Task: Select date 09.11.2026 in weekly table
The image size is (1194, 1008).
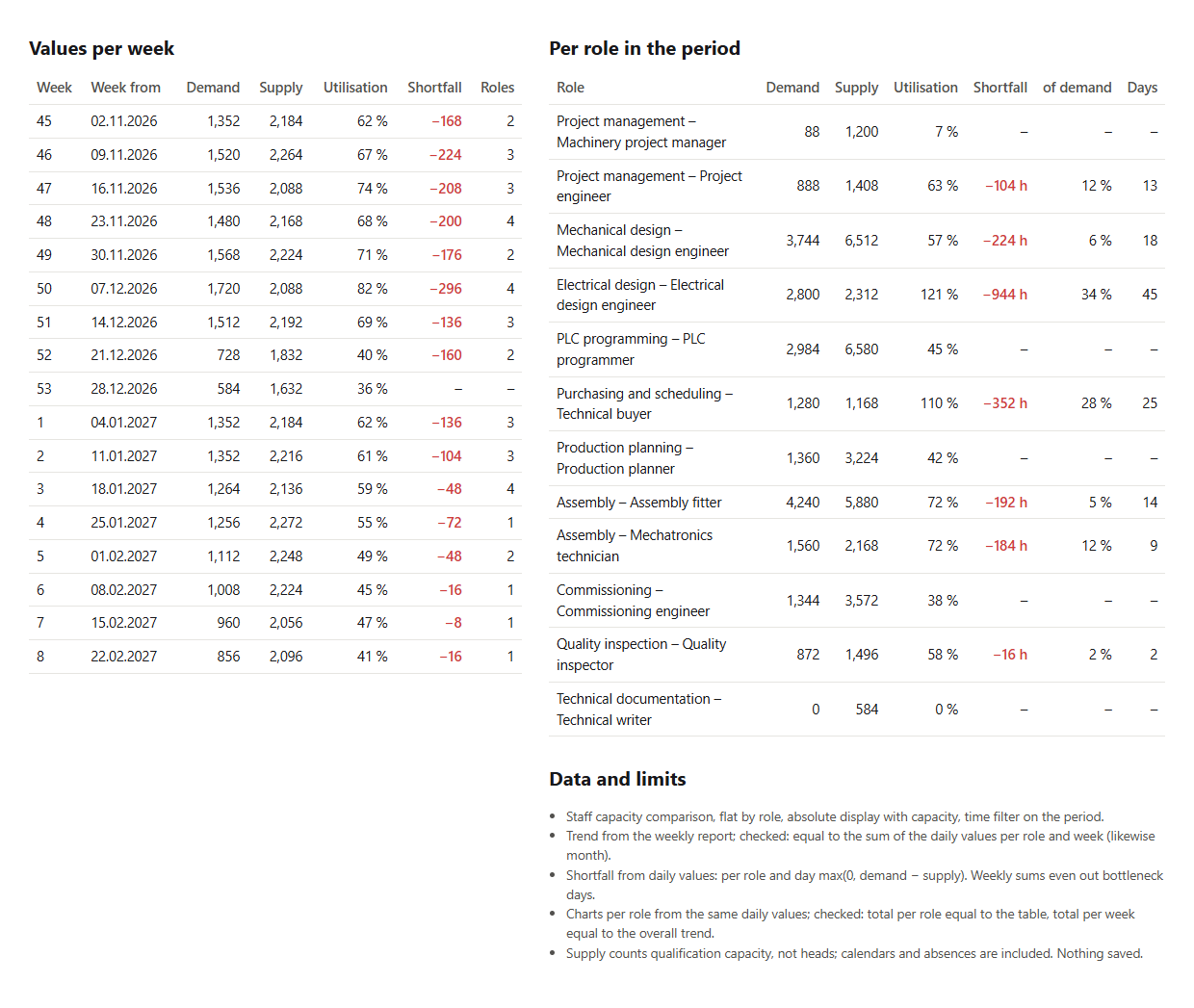Action: [124, 155]
